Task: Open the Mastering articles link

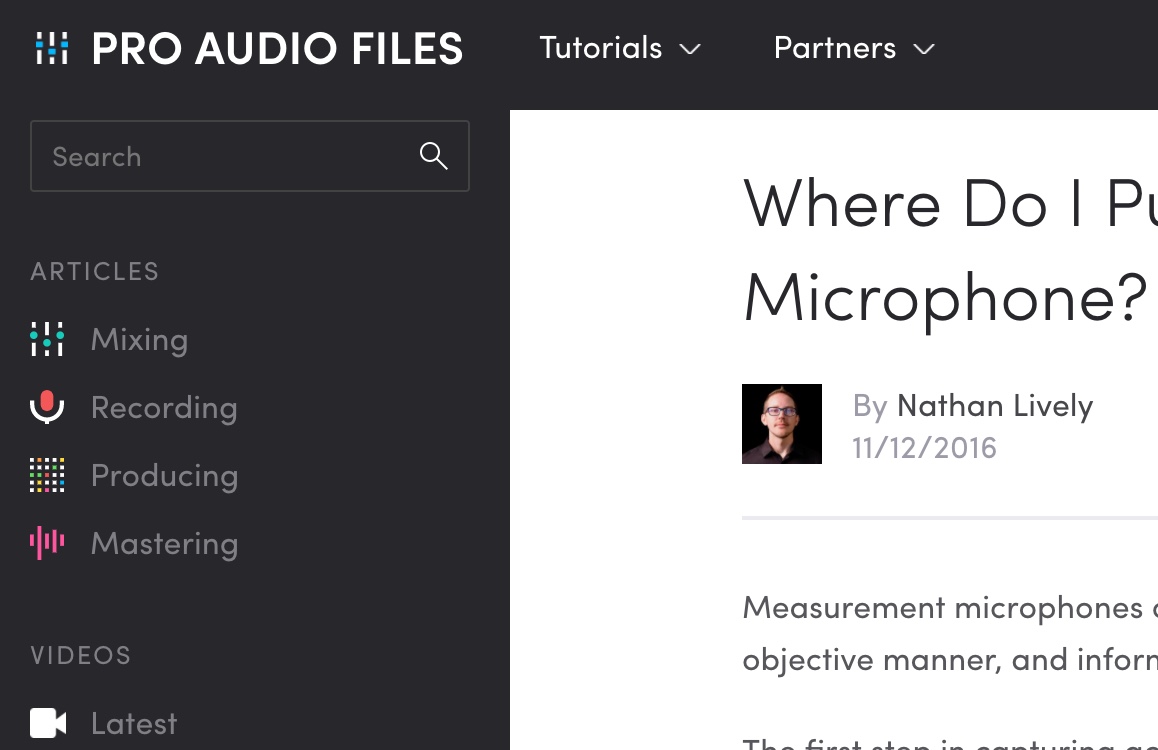Action: pos(165,544)
